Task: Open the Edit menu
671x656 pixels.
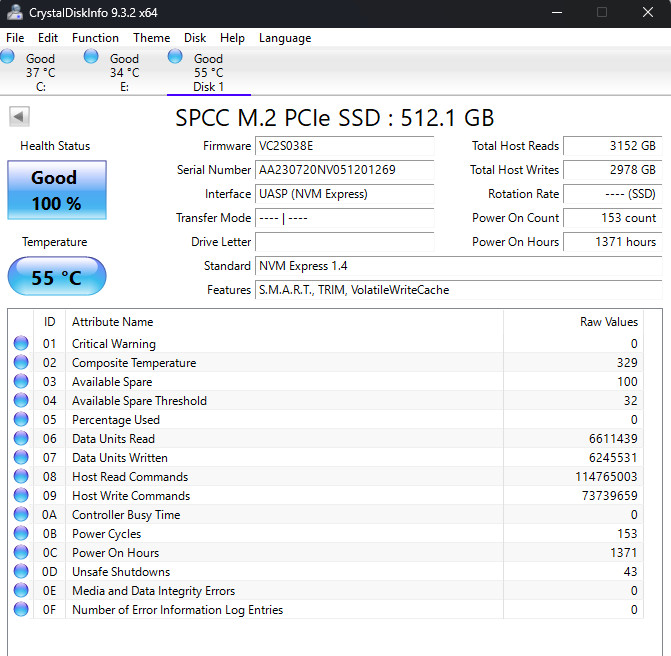Action: click(x=48, y=38)
